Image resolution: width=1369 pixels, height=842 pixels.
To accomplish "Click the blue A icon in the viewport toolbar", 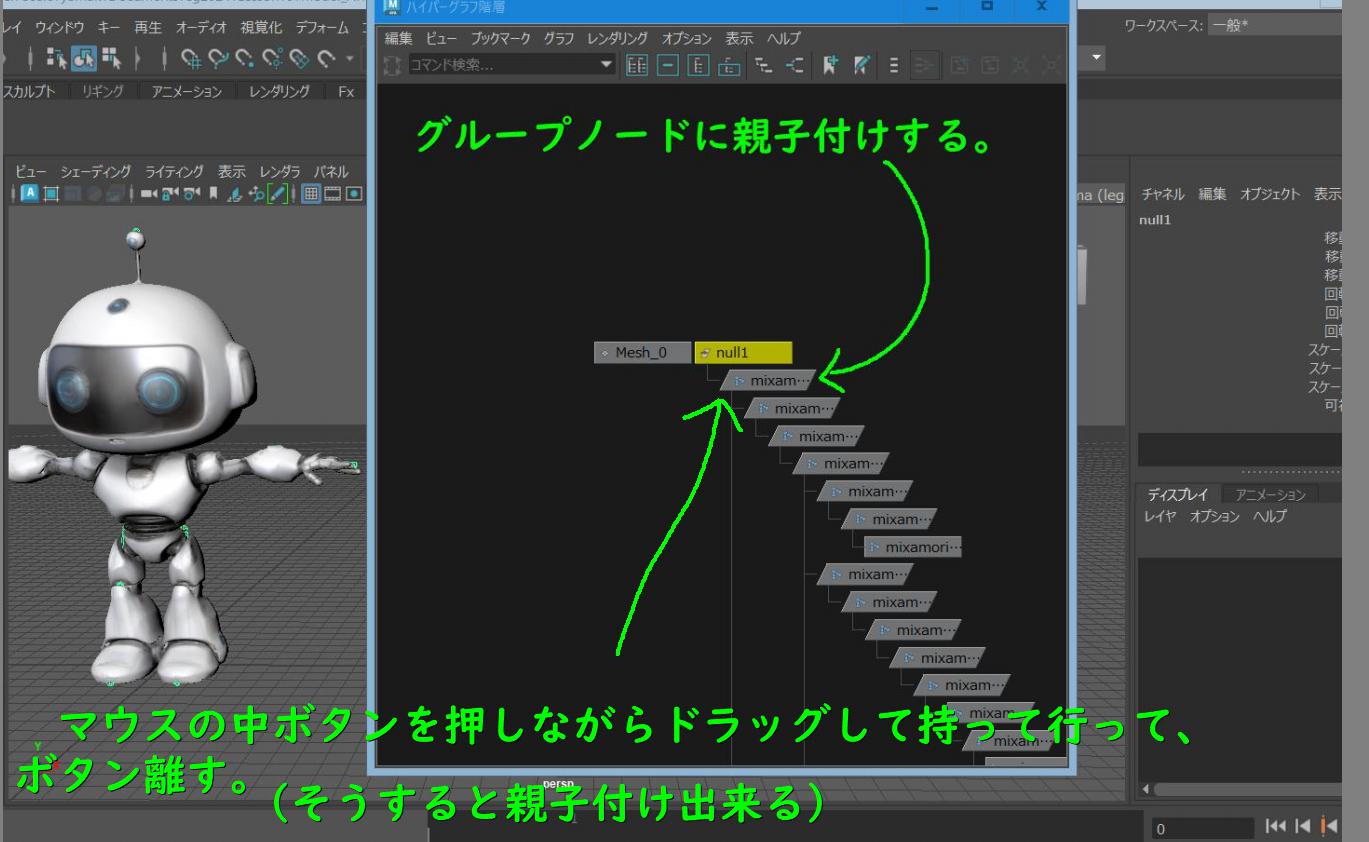I will click(x=30, y=193).
